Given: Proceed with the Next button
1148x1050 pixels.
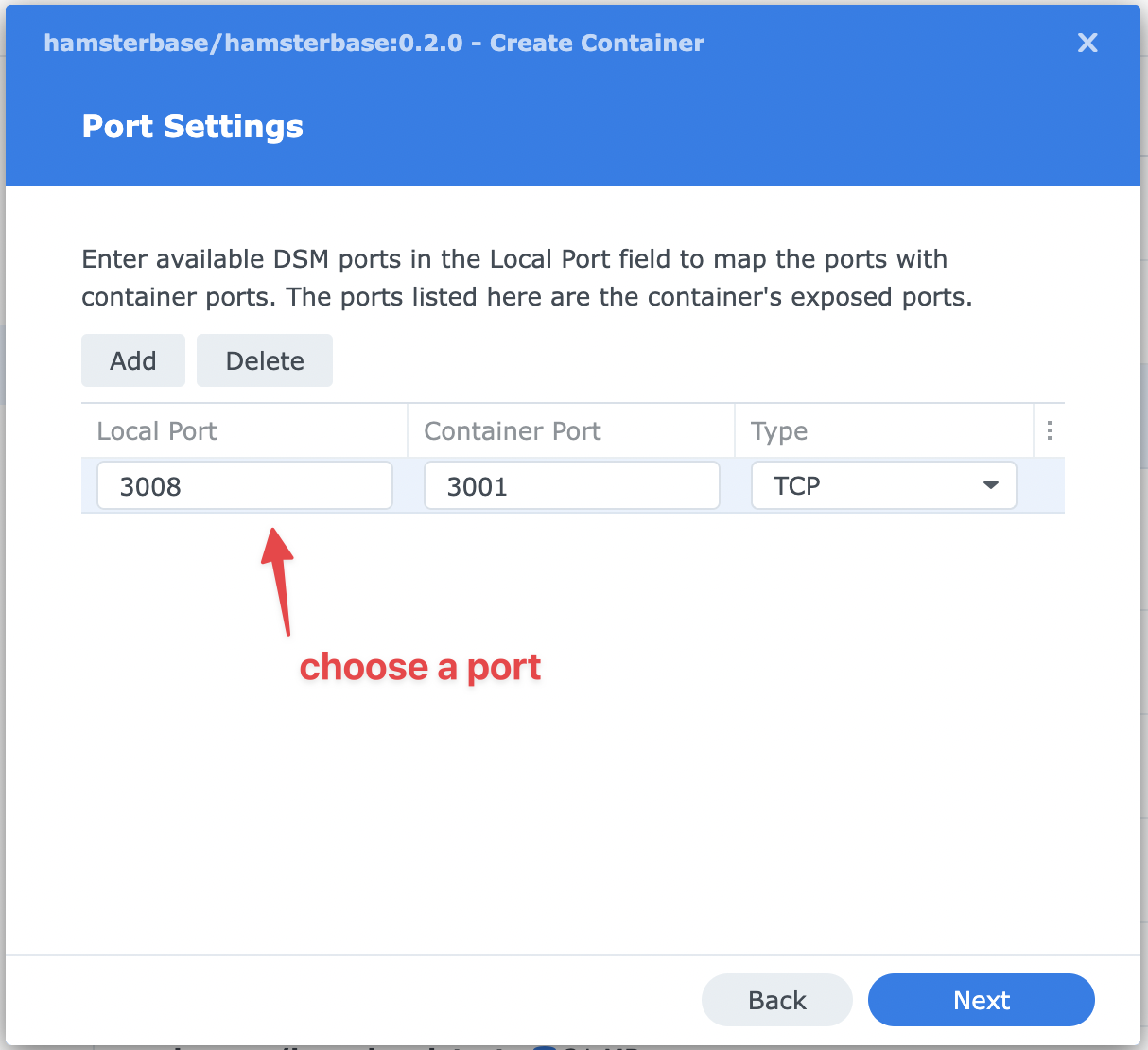Looking at the screenshot, I should (981, 1000).
